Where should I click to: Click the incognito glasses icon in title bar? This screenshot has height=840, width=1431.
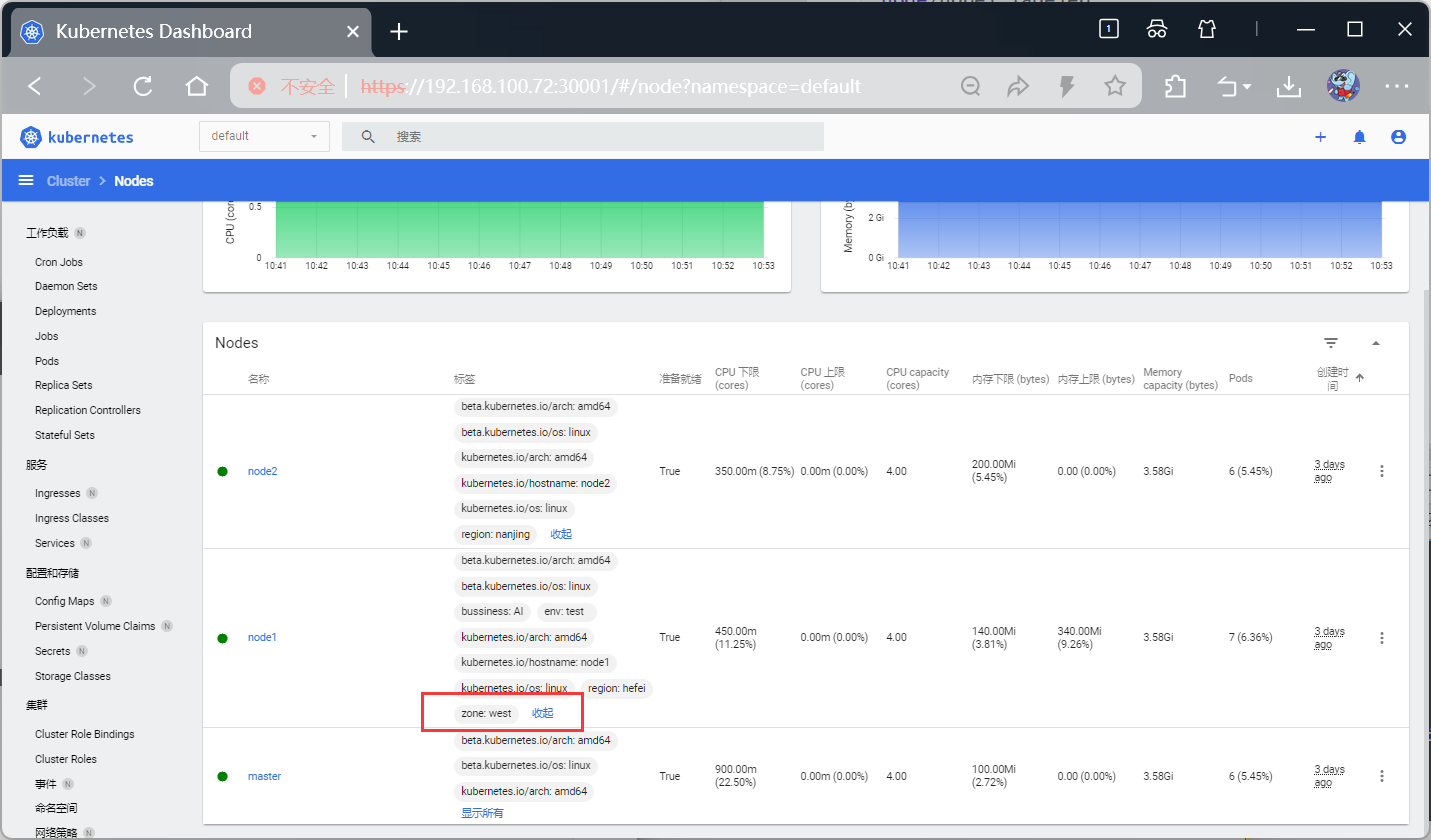(x=1157, y=30)
